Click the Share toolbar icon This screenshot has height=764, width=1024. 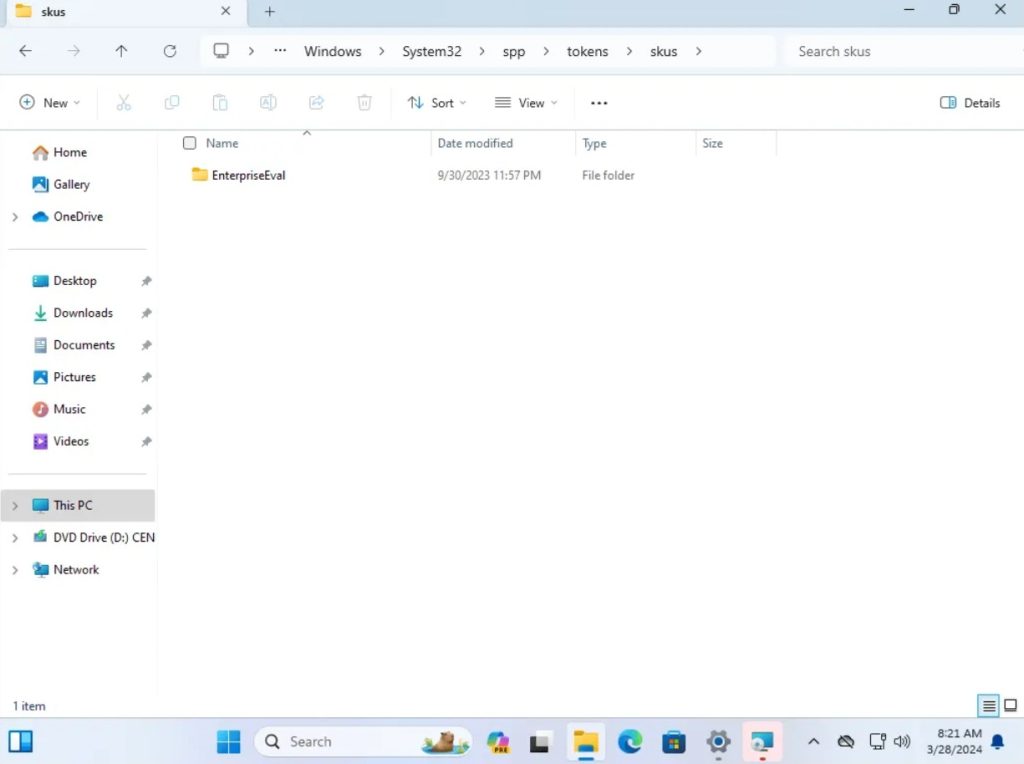point(316,103)
